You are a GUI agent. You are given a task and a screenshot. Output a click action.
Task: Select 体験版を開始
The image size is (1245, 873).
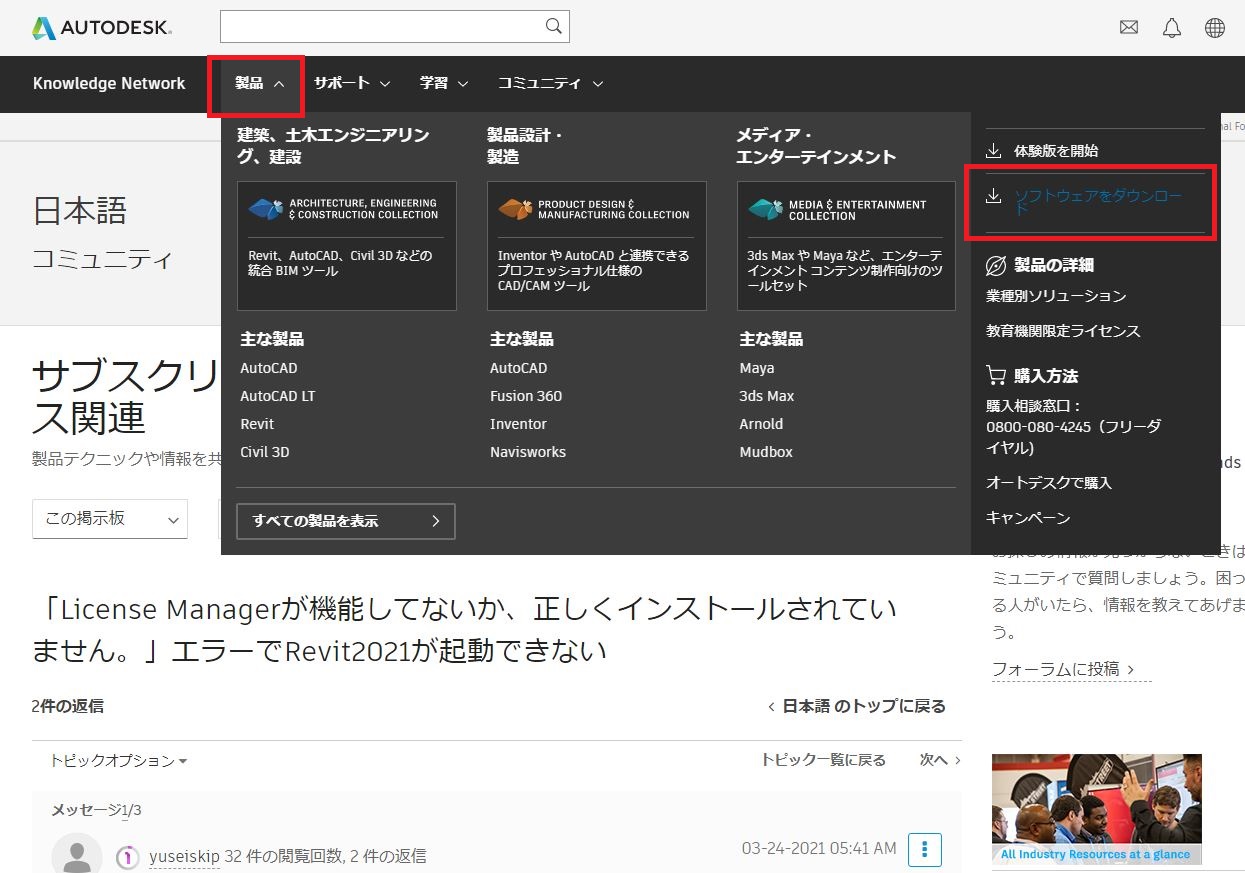tap(1056, 150)
